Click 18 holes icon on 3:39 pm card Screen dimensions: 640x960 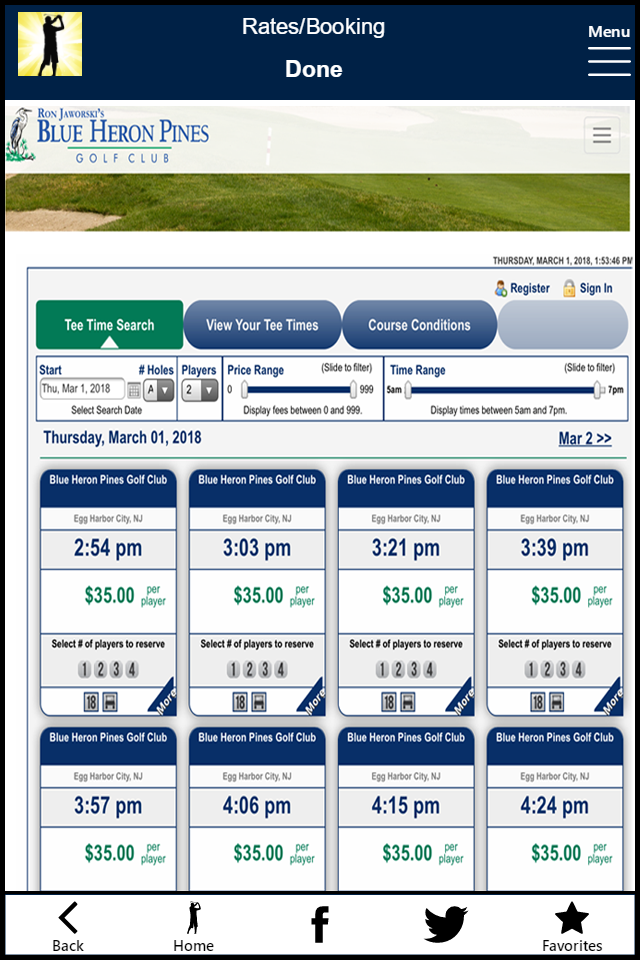point(538,702)
